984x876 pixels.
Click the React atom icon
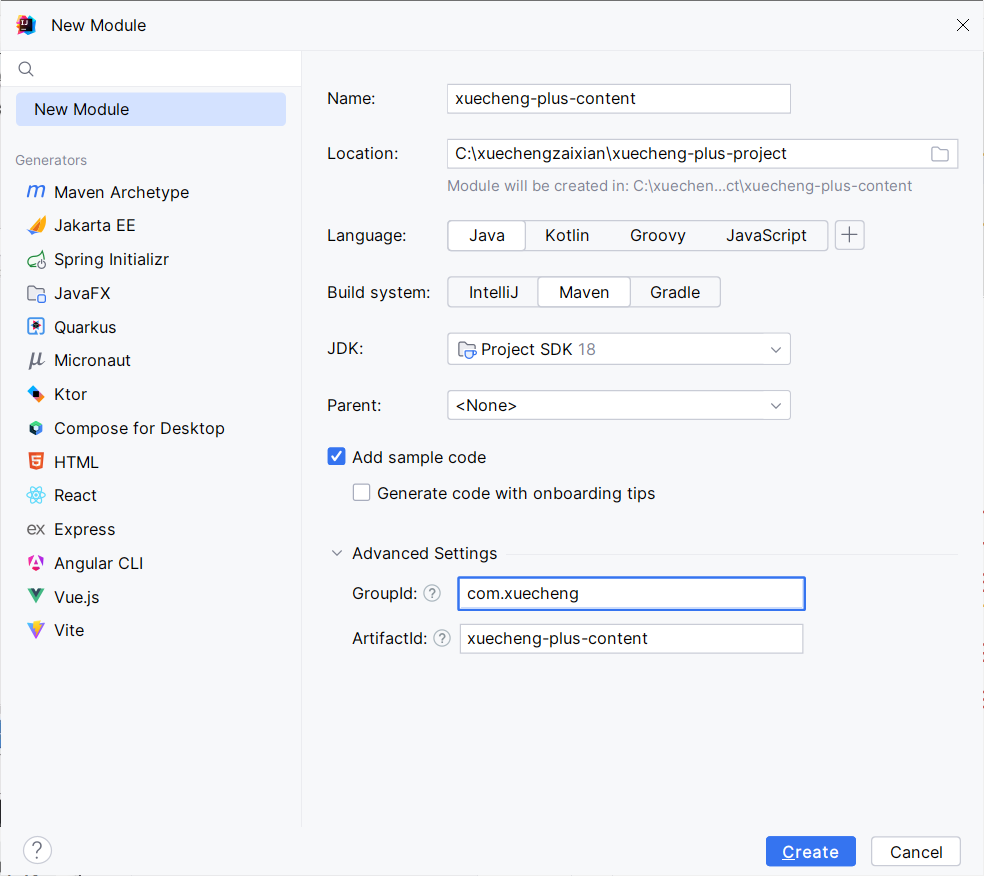click(x=36, y=495)
